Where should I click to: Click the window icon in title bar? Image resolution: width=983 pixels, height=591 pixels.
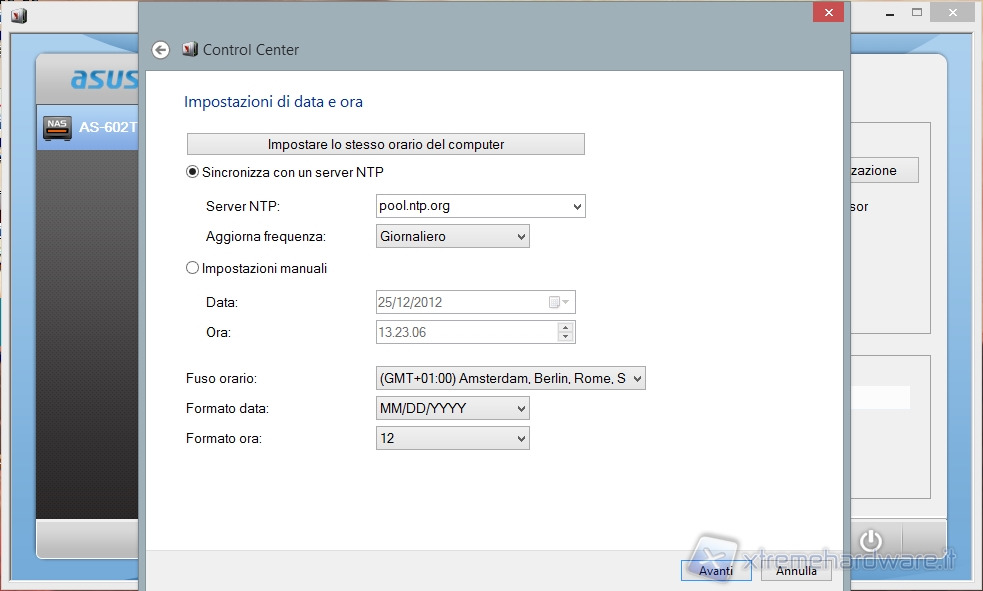tap(19, 15)
